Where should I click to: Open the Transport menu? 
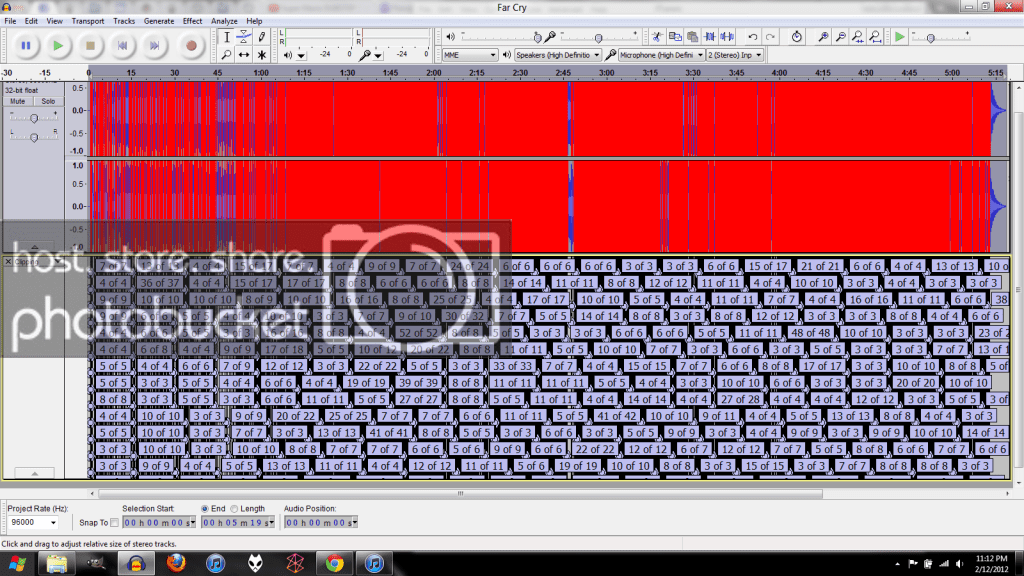88,21
